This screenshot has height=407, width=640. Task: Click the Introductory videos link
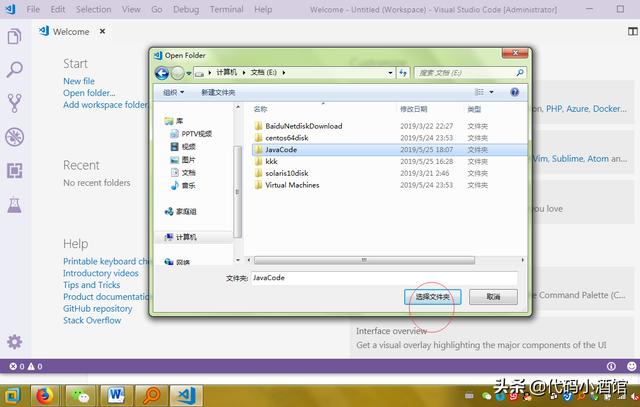[x=101, y=273]
